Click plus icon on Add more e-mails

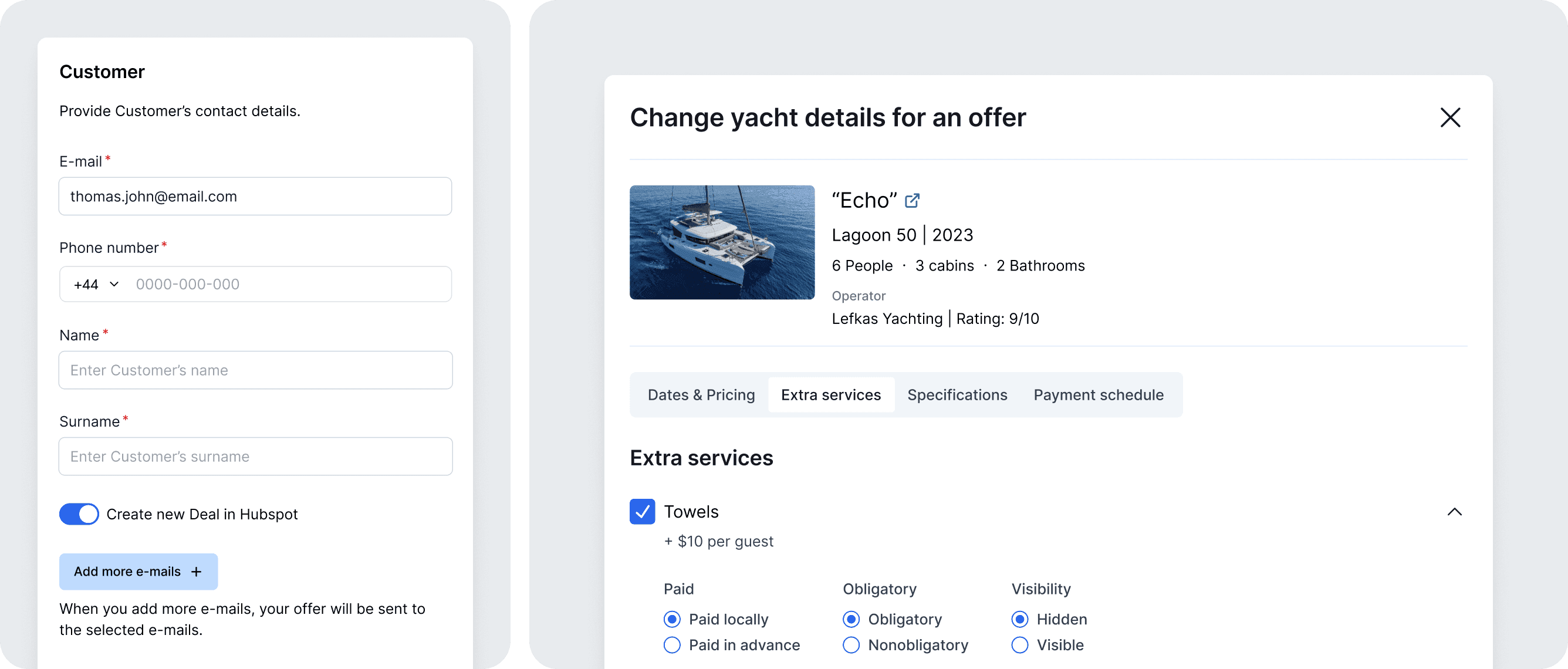pos(196,572)
